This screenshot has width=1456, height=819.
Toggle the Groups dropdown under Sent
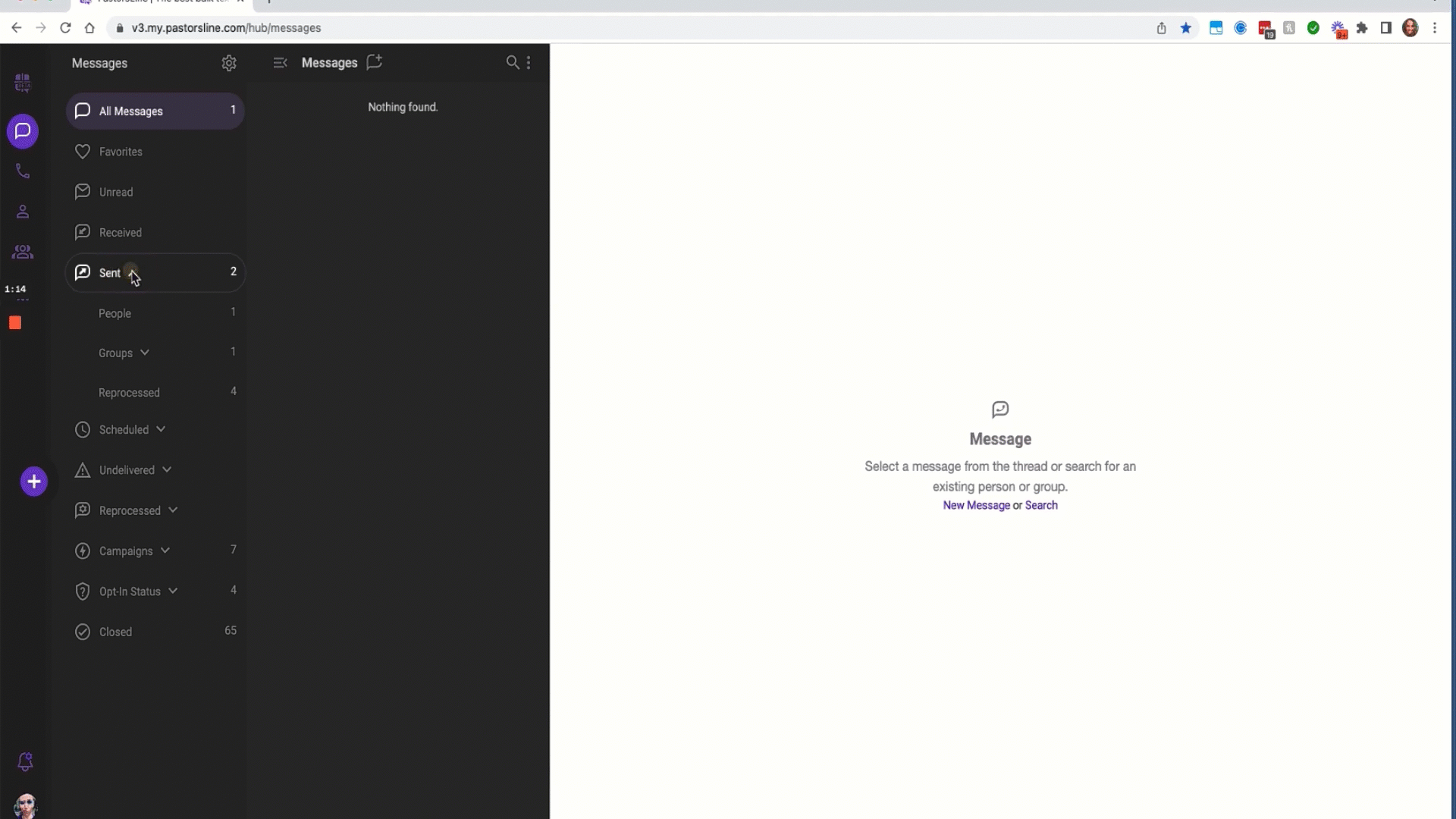coord(145,352)
